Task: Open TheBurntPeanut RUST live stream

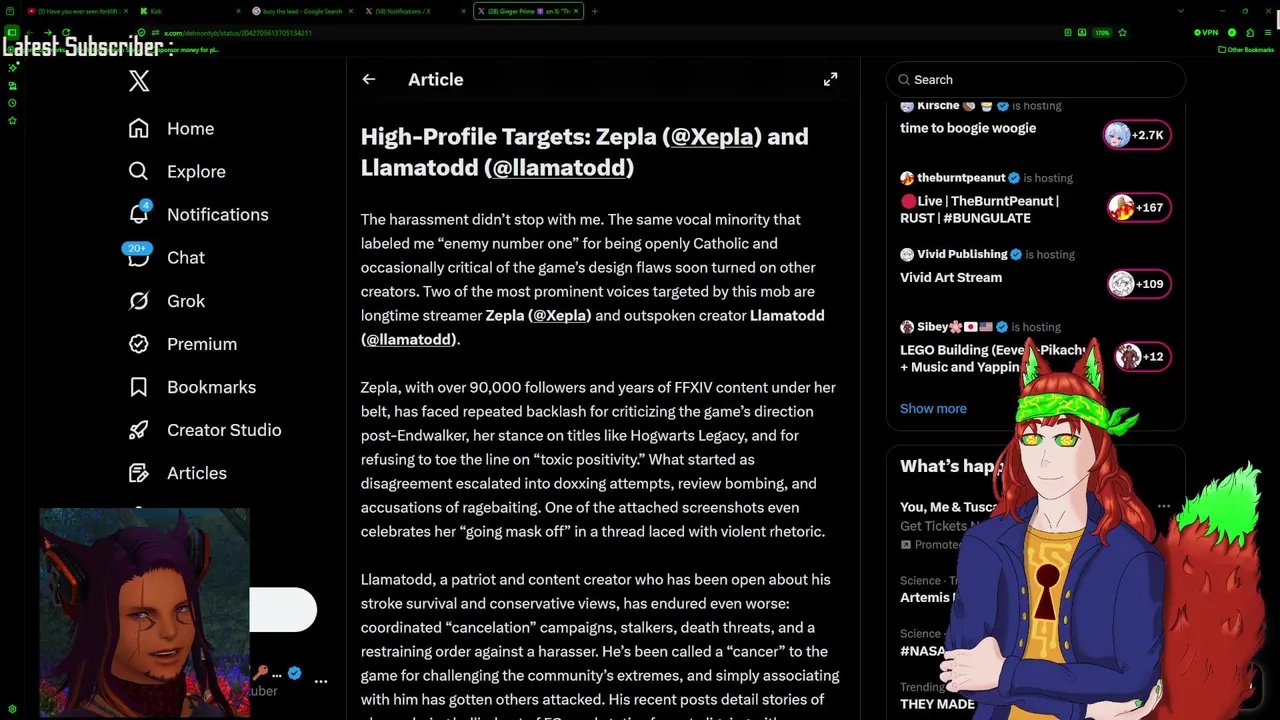Action: click(979, 209)
